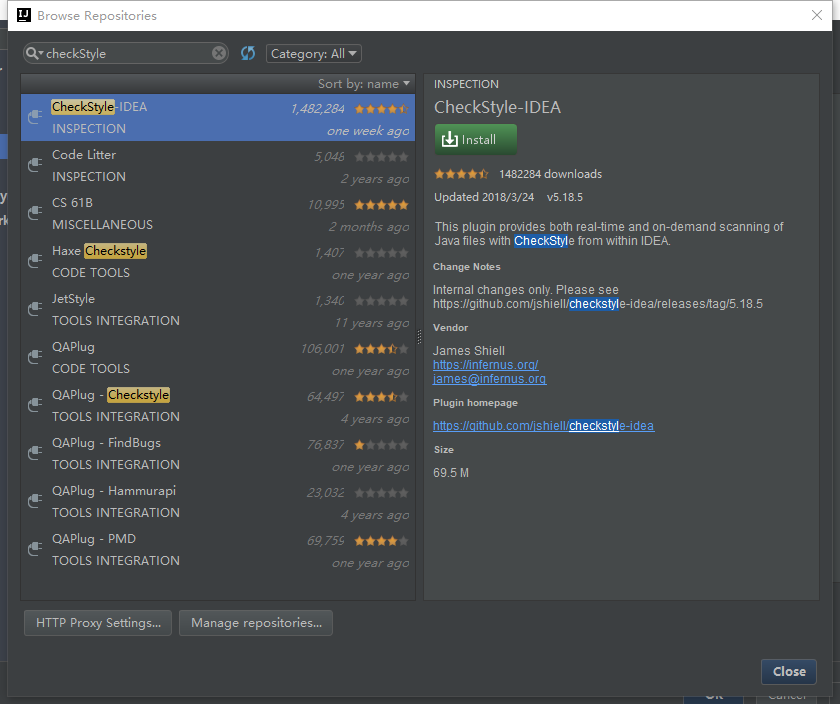Image resolution: width=840 pixels, height=704 pixels.
Task: Select the QAPlug - Hammurapi plugin
Action: 218,501
